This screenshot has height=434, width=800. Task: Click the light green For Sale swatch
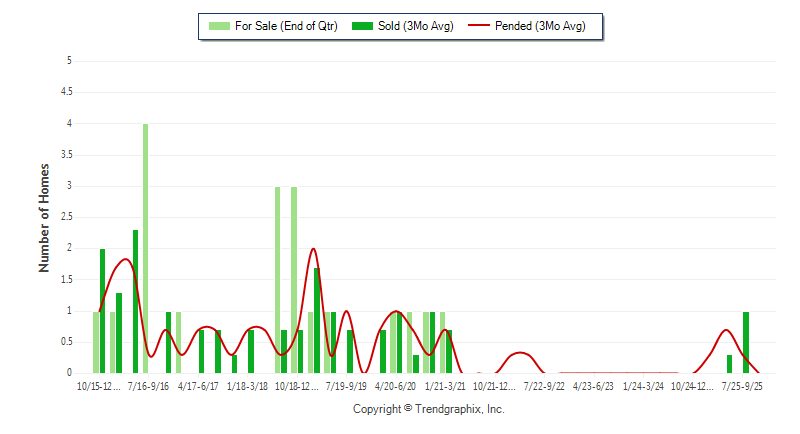click(216, 26)
